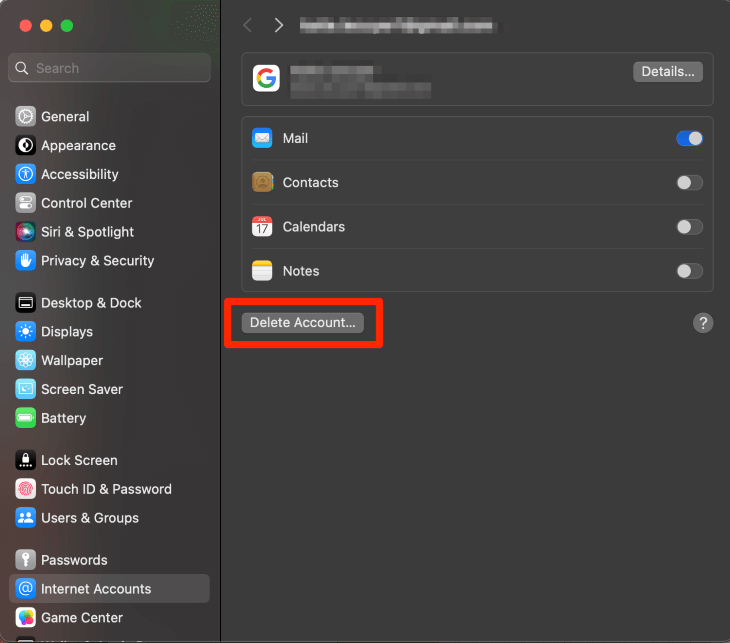Click the Passwords key icon
Screen dimensions: 730x643
[x=26, y=560]
